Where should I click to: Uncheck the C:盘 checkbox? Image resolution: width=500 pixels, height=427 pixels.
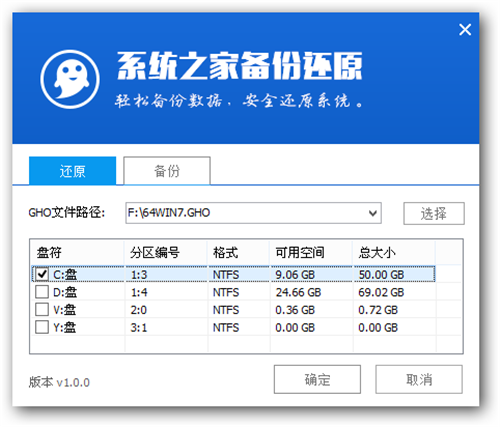42,274
